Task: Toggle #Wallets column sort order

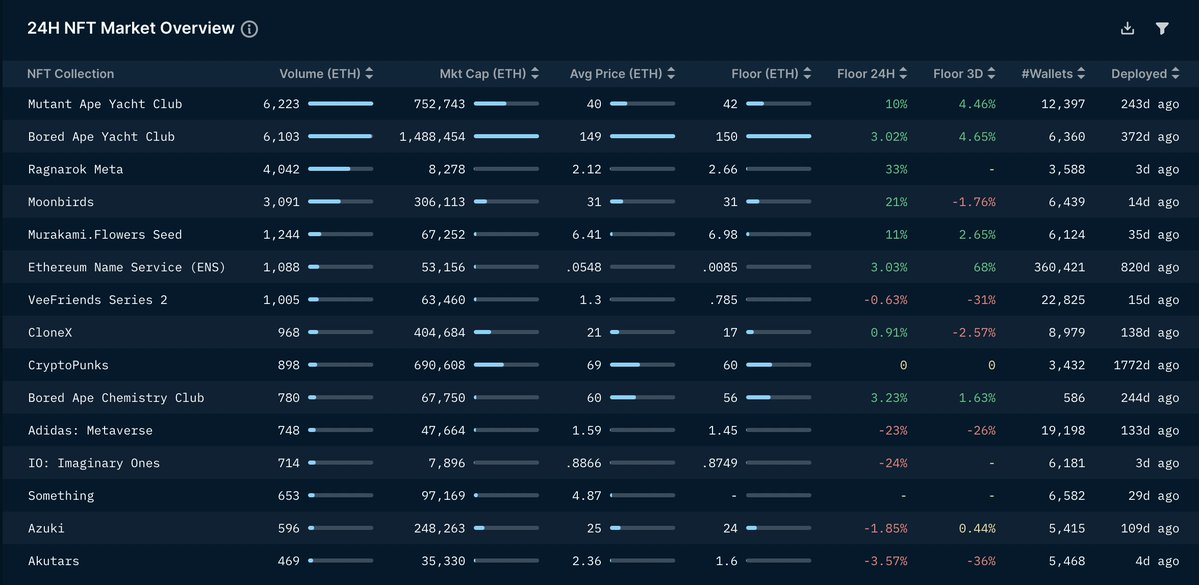Action: pyautogui.click(x=1079, y=74)
